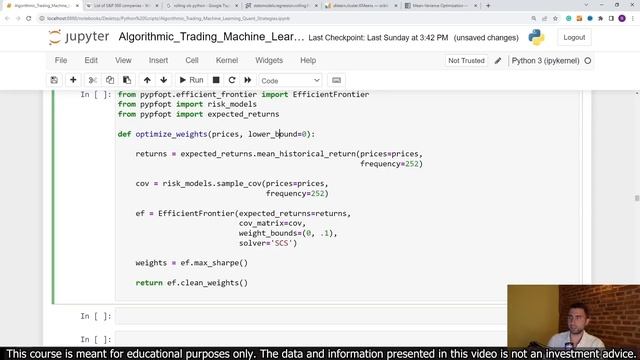This screenshot has width=640, height=360.
Task: Click the kernel idle circle indicator
Action: coord(588,61)
